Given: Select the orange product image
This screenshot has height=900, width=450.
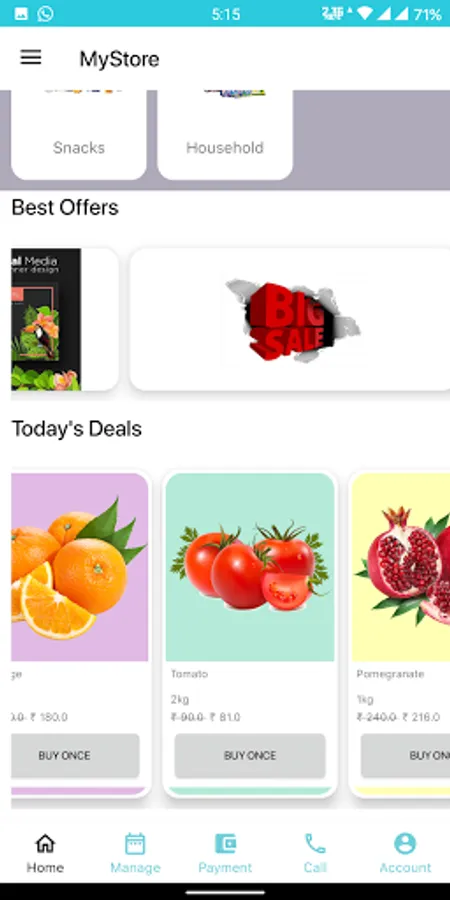Looking at the screenshot, I should point(80,567).
